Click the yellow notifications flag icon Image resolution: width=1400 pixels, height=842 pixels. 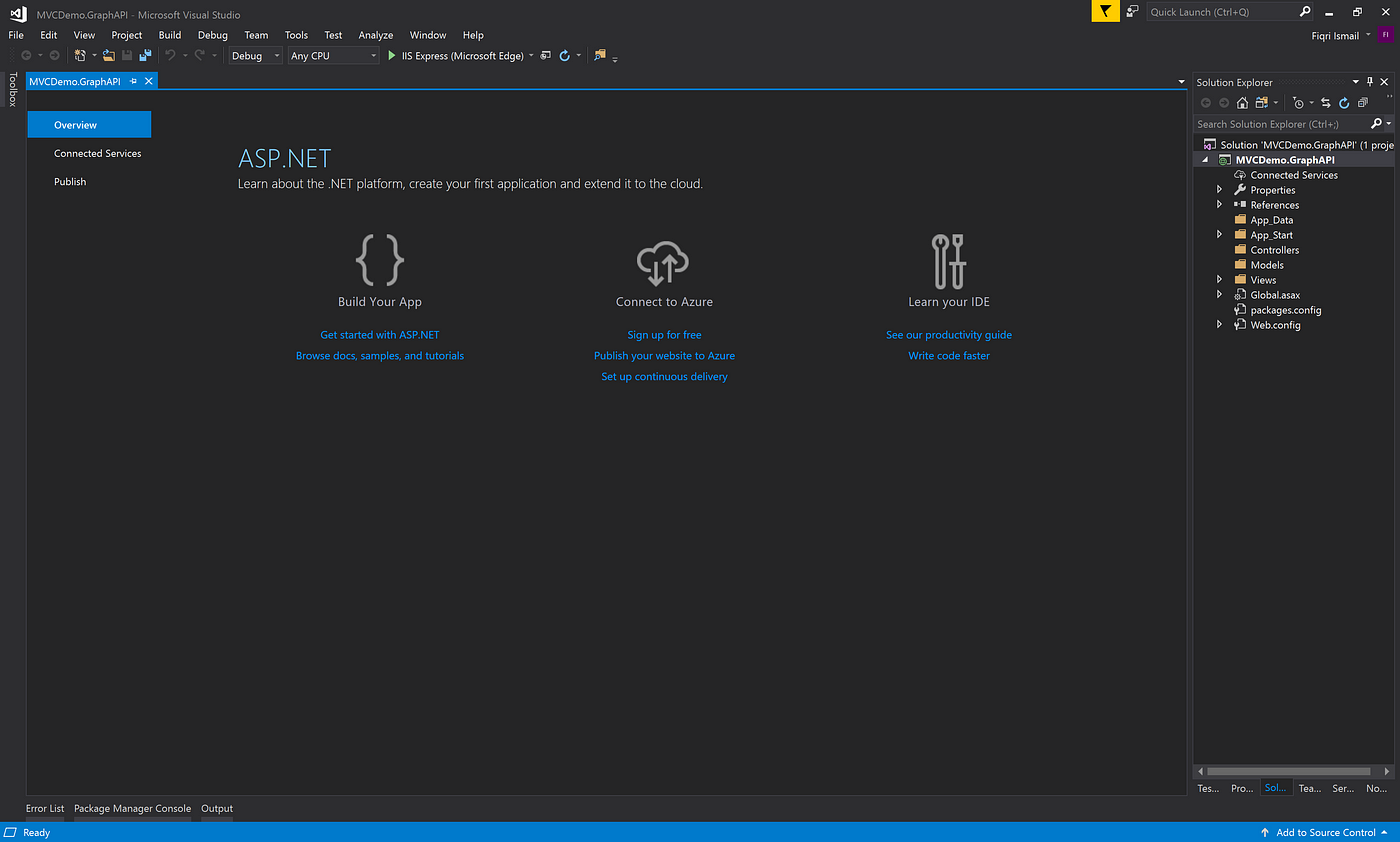pos(1104,12)
